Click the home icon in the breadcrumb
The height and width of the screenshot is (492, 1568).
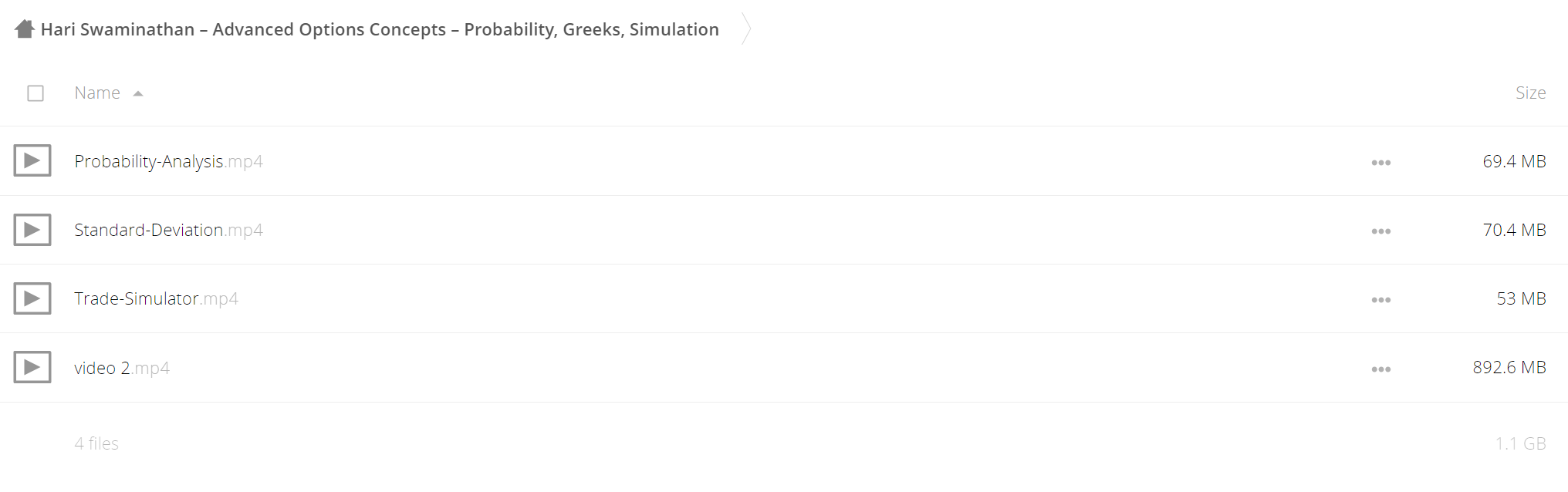click(25, 29)
